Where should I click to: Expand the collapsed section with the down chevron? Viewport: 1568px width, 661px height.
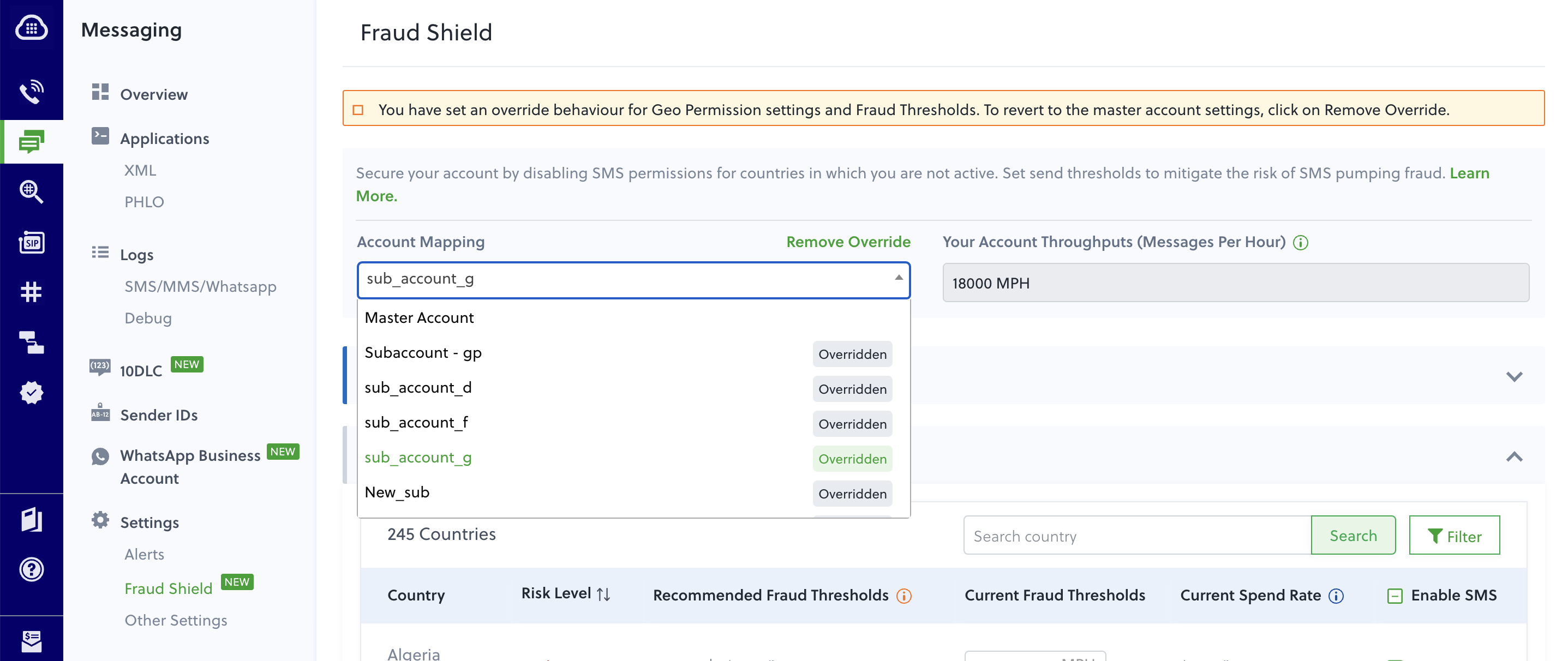coord(1515,376)
